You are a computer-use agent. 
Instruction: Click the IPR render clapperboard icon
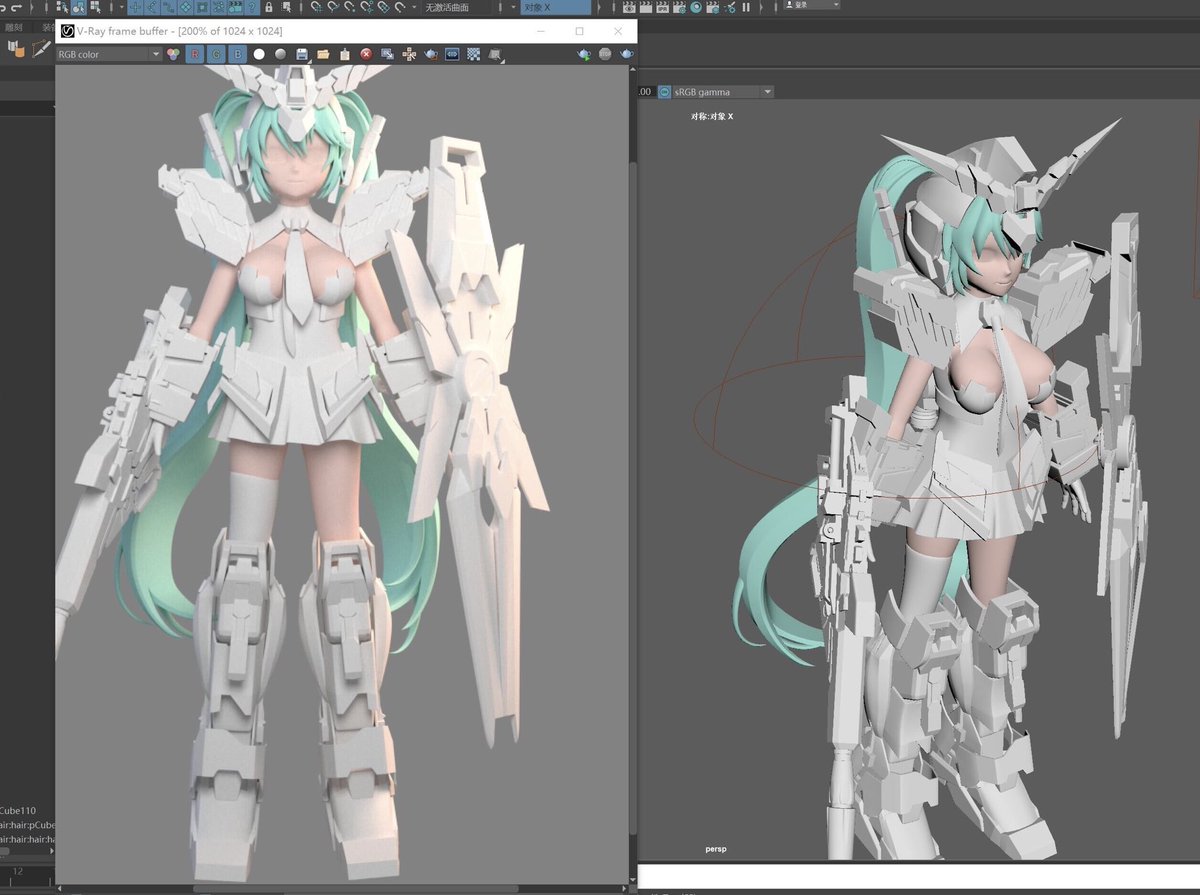click(663, 7)
